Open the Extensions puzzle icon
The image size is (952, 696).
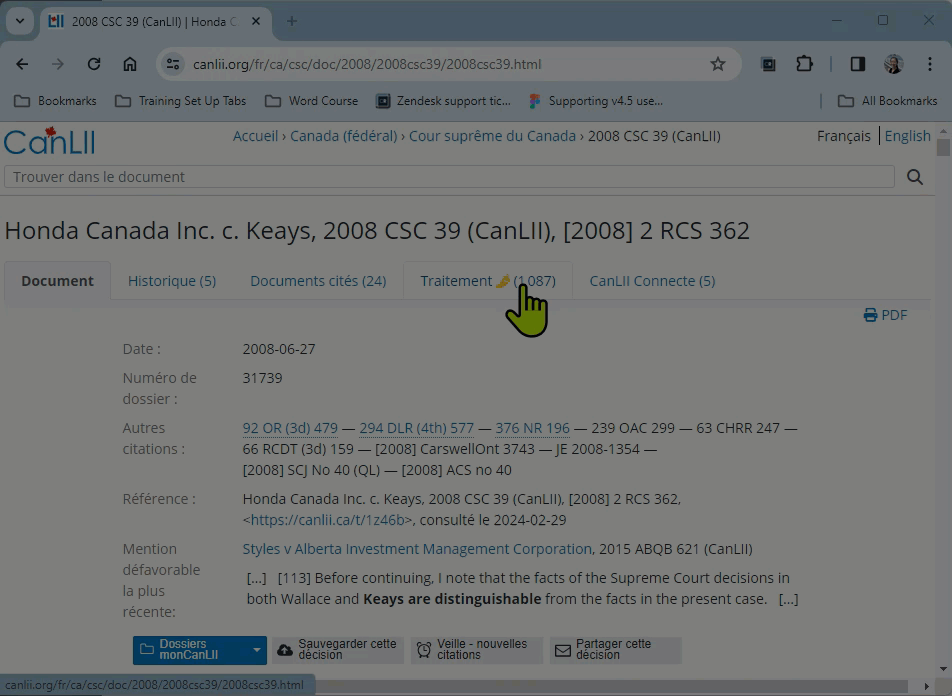click(x=804, y=64)
